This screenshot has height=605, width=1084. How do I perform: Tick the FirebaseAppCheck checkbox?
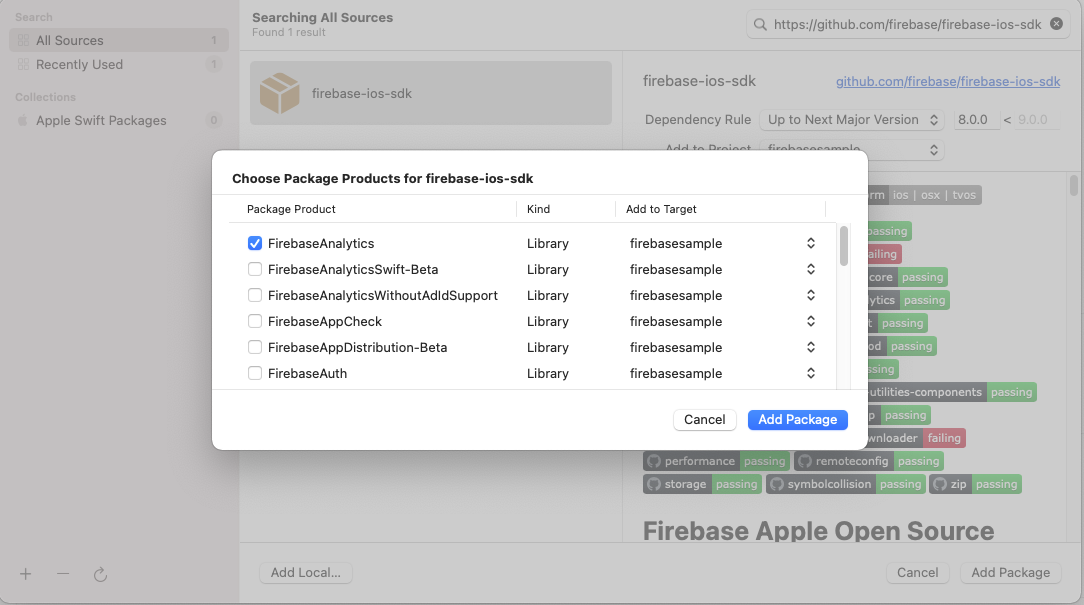pyautogui.click(x=254, y=321)
